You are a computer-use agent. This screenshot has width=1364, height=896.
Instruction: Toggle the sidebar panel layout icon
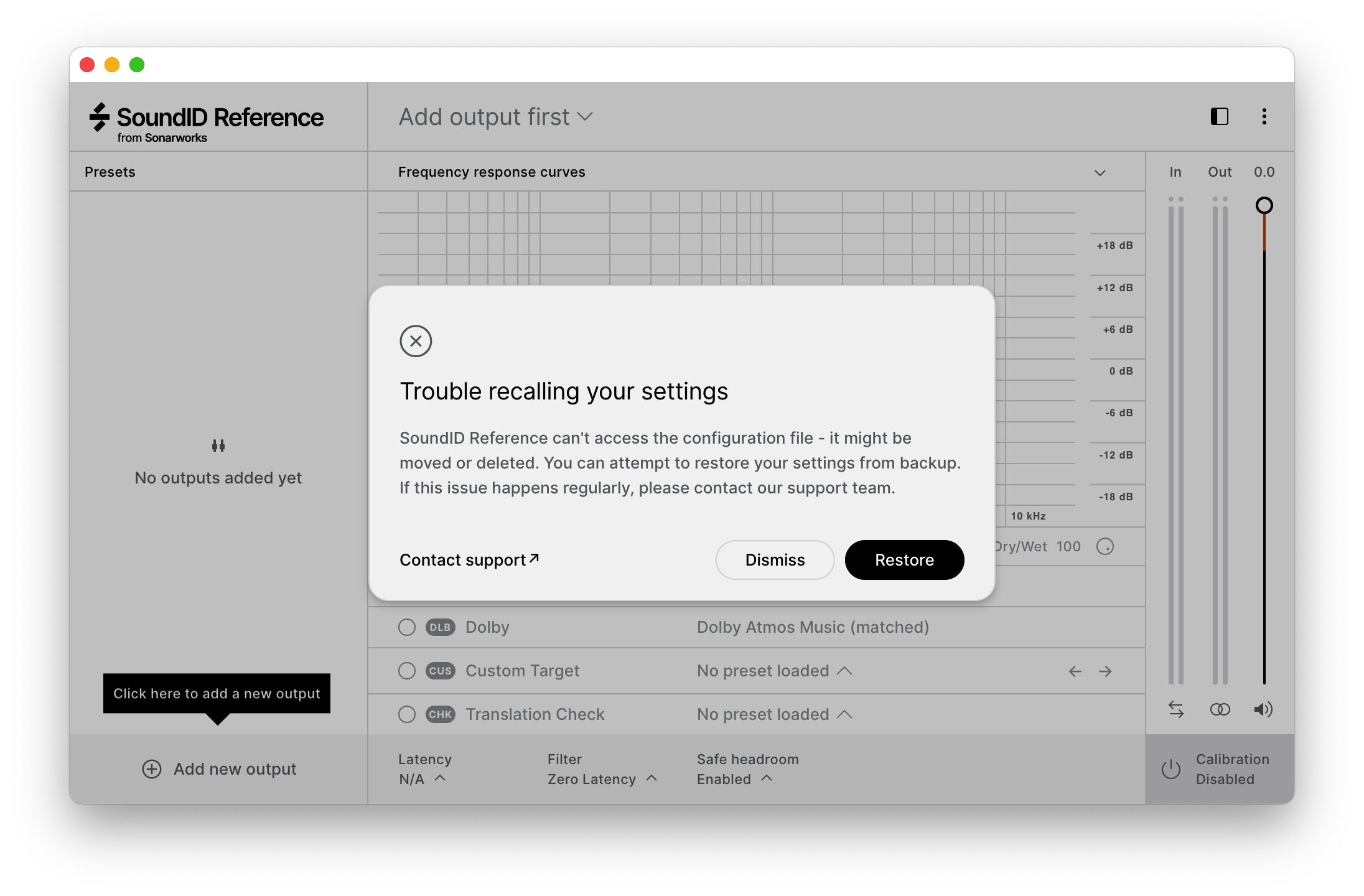tap(1219, 116)
